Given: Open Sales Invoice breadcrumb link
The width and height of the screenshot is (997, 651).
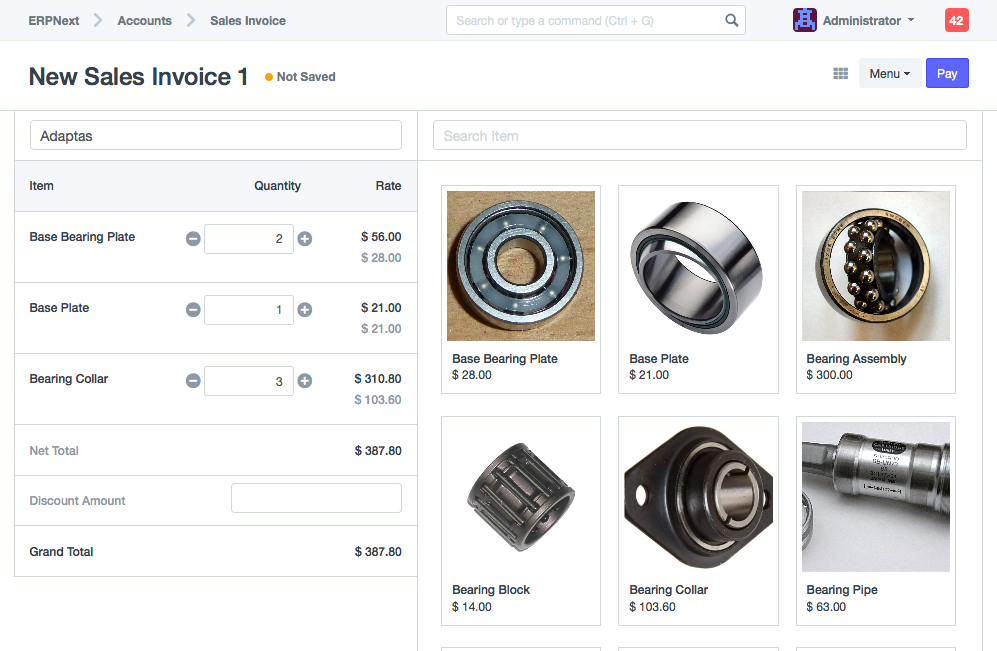Looking at the screenshot, I should [x=248, y=20].
